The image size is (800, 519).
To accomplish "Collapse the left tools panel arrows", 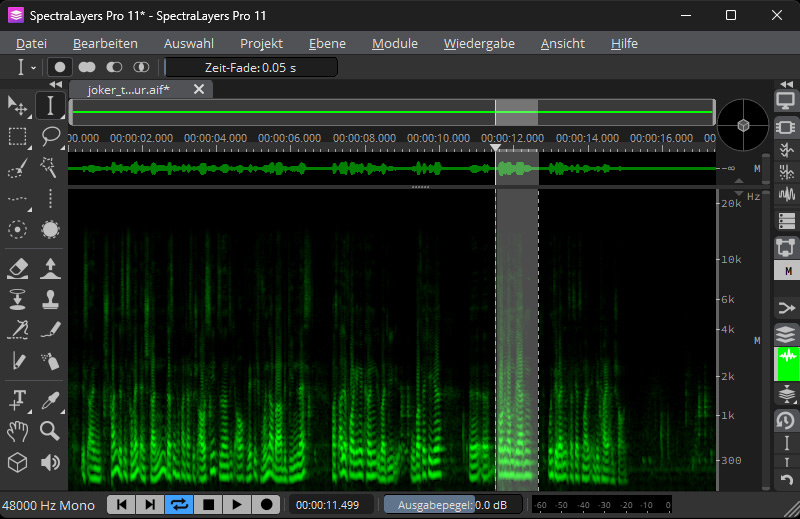I will pos(56,85).
